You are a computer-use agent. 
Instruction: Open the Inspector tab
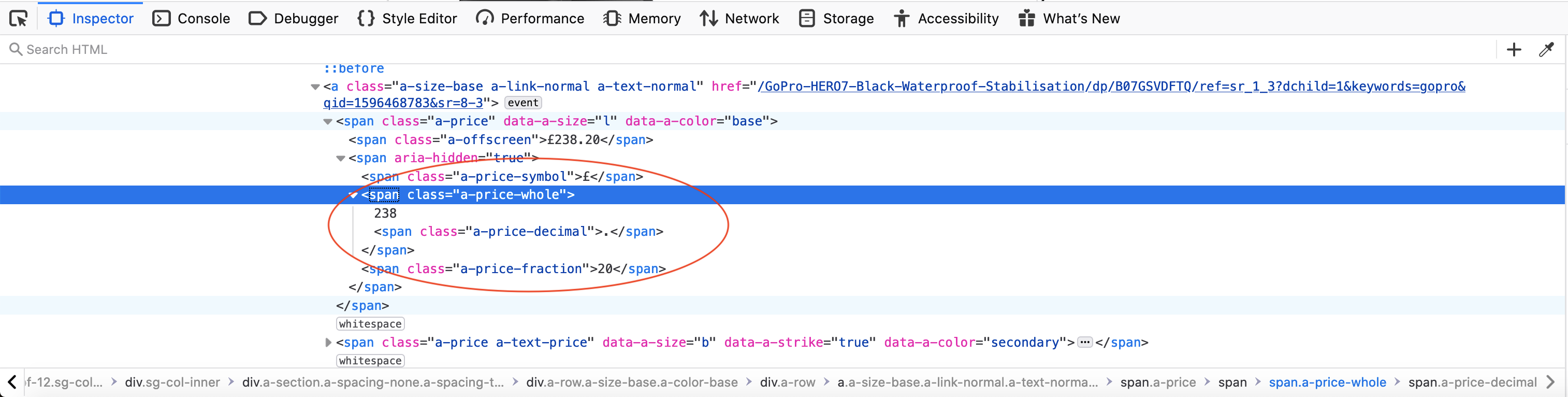click(x=91, y=19)
